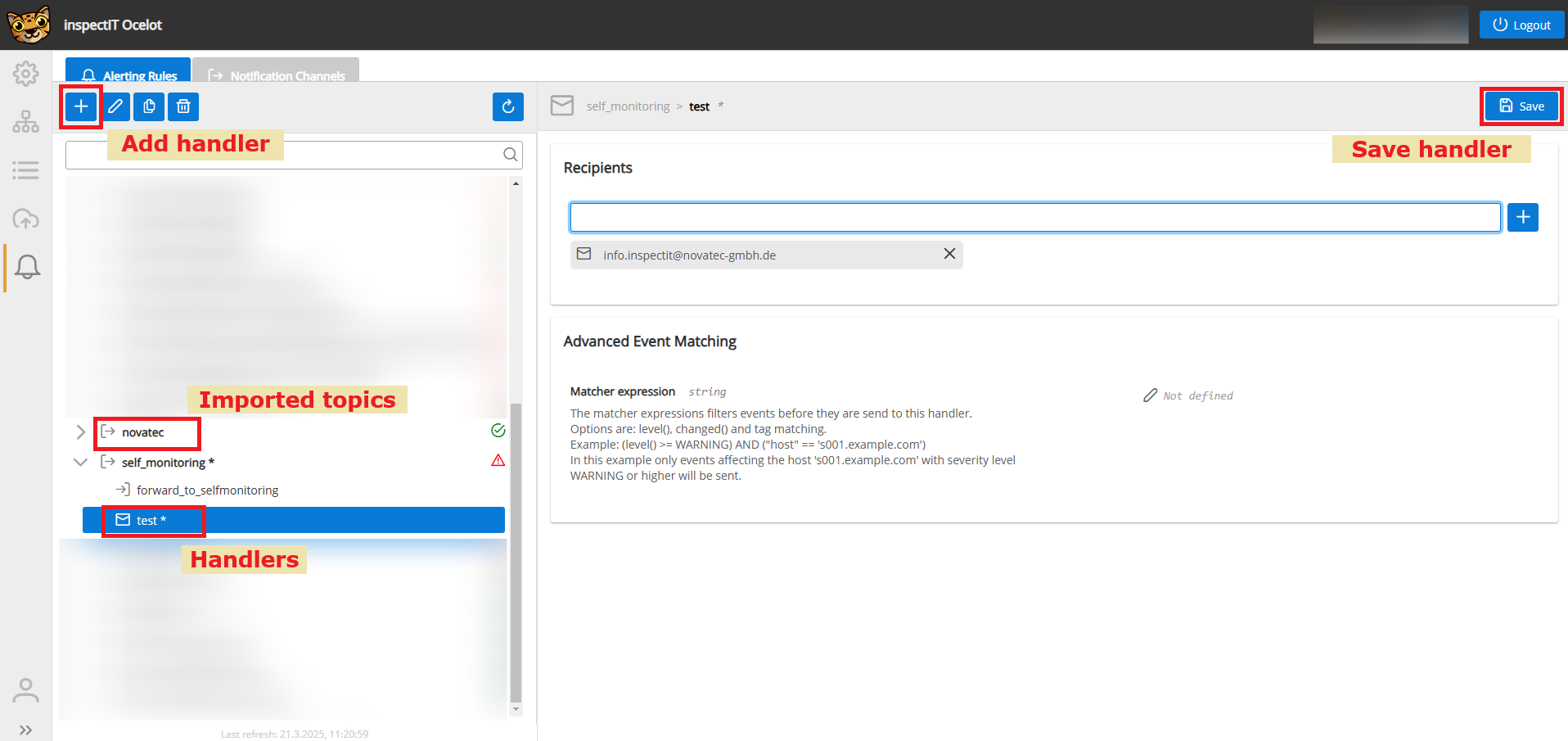1568x741 pixels.
Task: Refresh the topics list
Action: point(507,106)
